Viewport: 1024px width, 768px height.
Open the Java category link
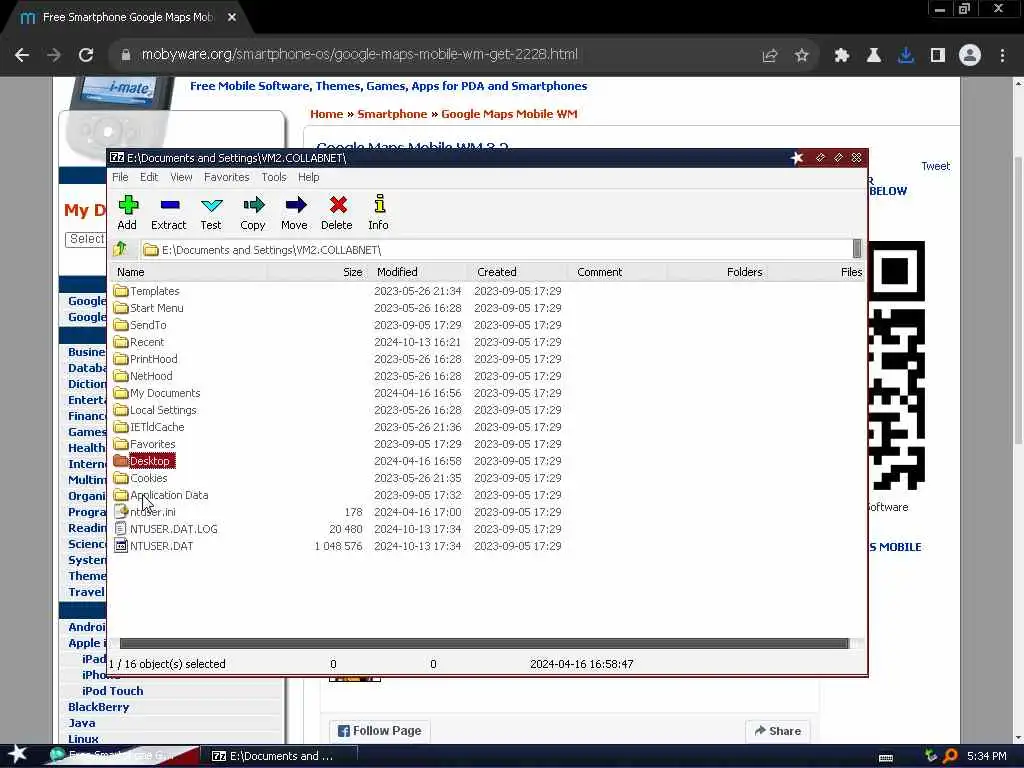point(82,723)
